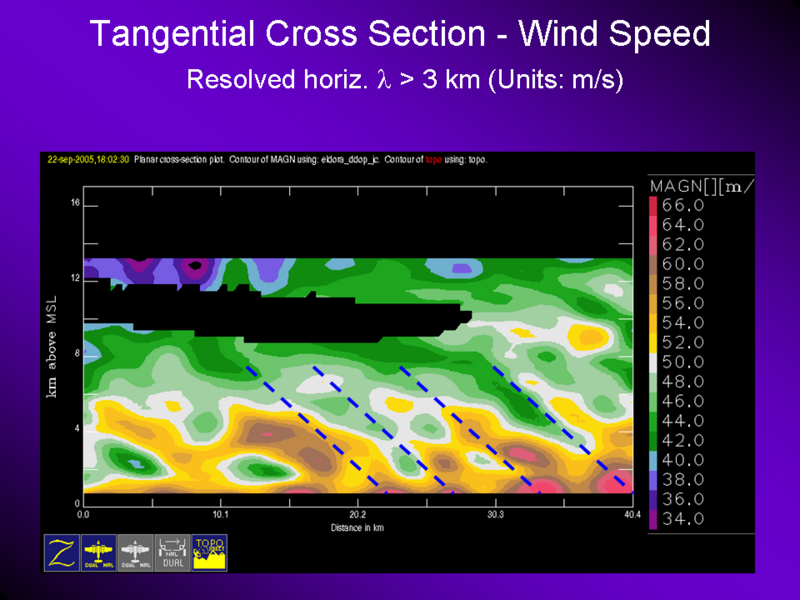Click the 42.0 legend value
This screenshot has width=800, height=600.
tap(683, 440)
